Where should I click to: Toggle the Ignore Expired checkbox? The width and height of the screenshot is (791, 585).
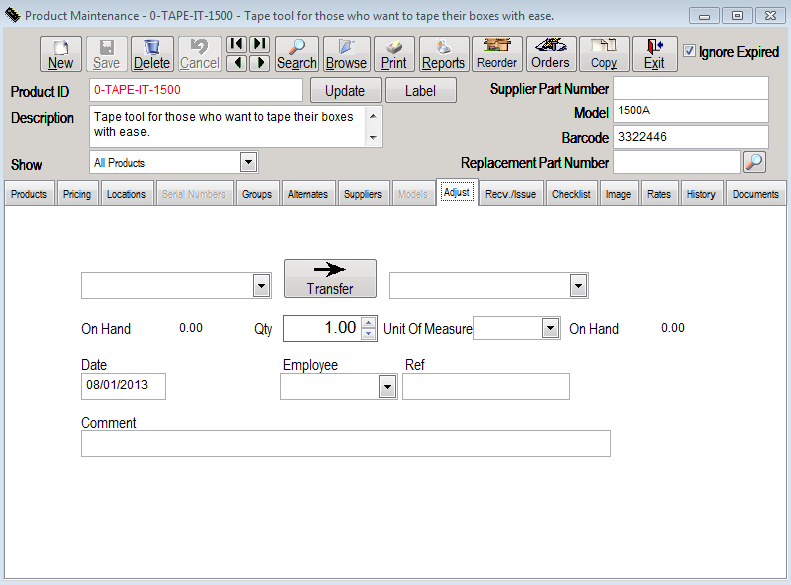(x=689, y=51)
